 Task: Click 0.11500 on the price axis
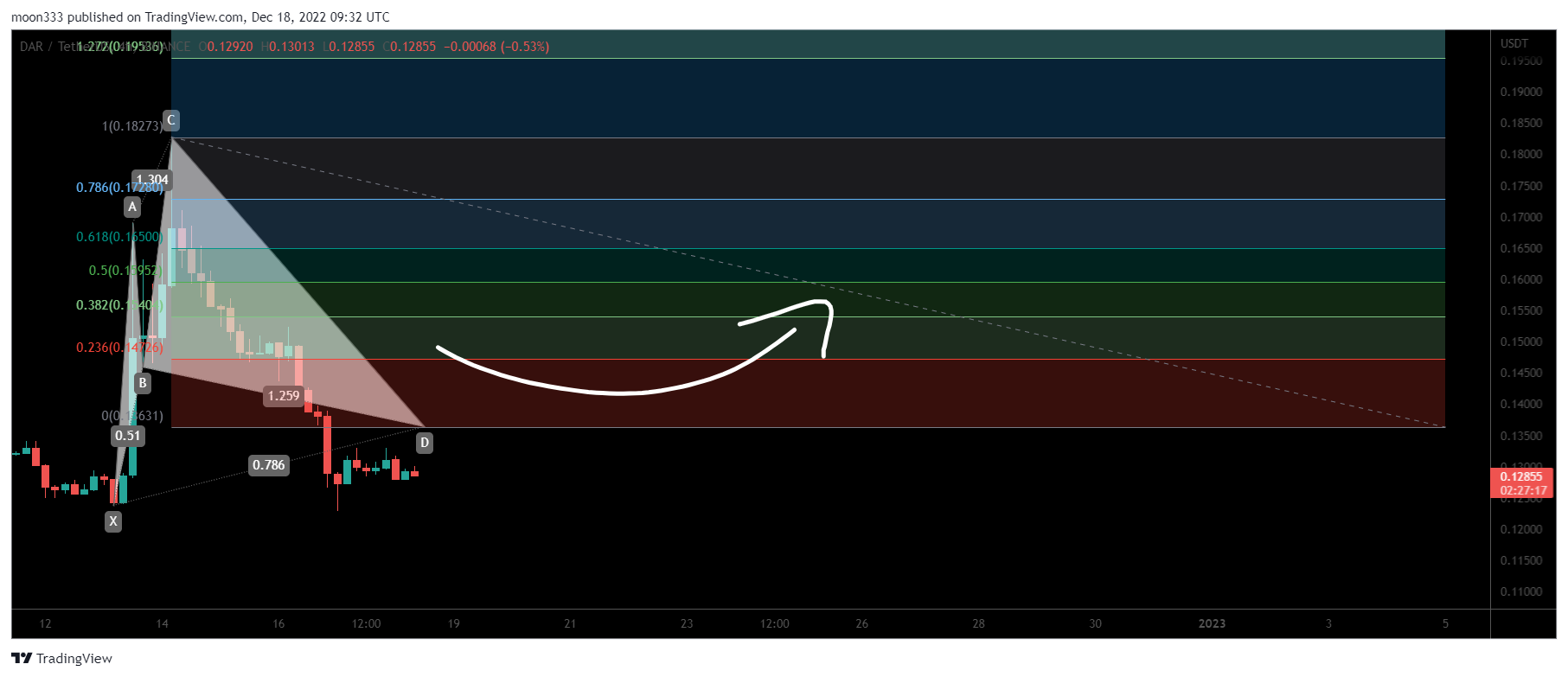[1521, 560]
